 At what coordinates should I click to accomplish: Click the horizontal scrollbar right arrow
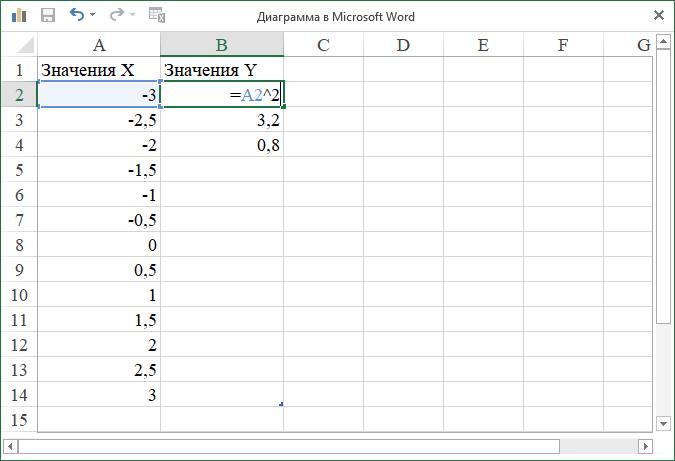[x=645, y=446]
